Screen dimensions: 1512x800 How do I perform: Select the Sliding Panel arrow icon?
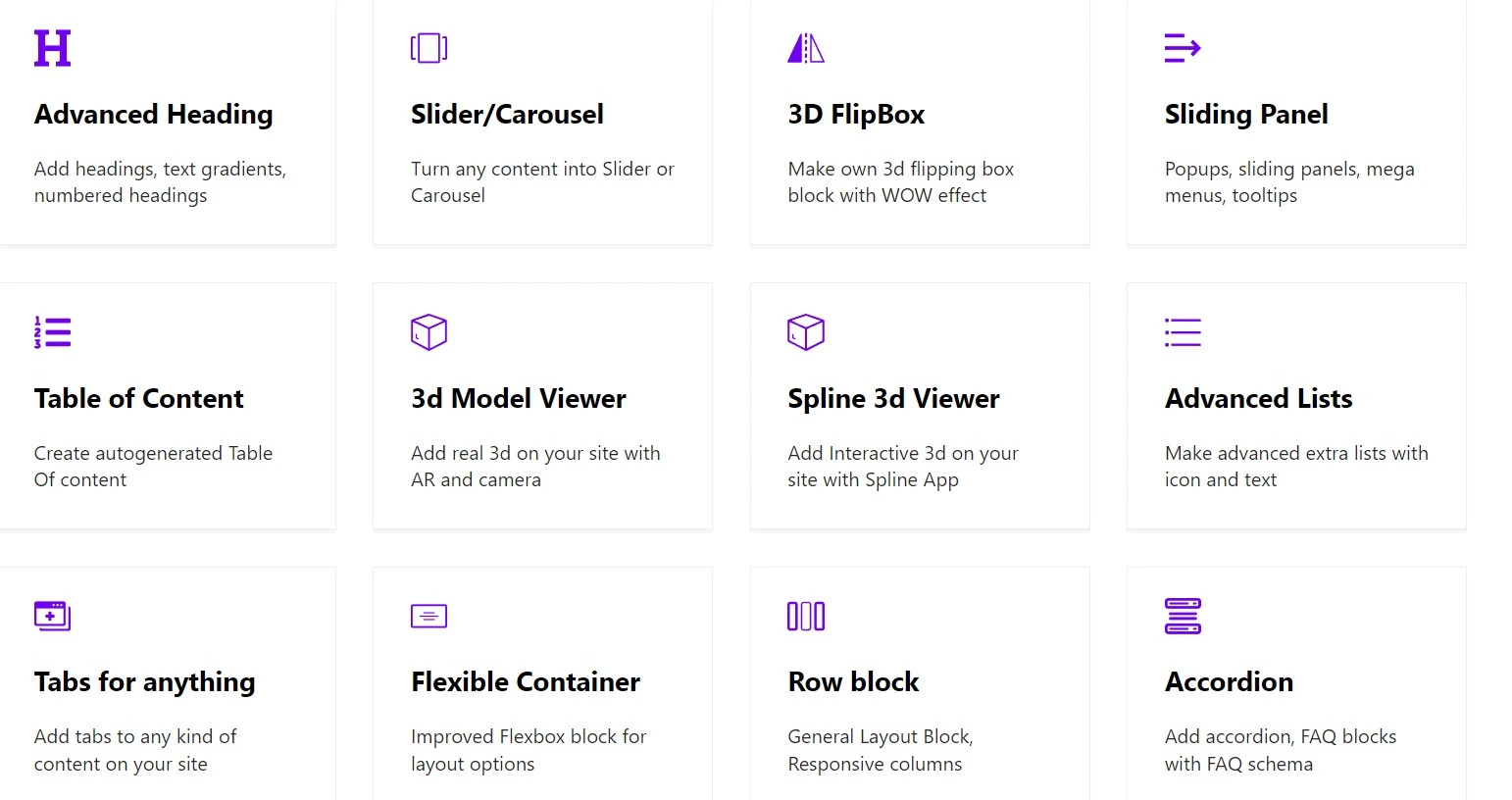(1183, 48)
